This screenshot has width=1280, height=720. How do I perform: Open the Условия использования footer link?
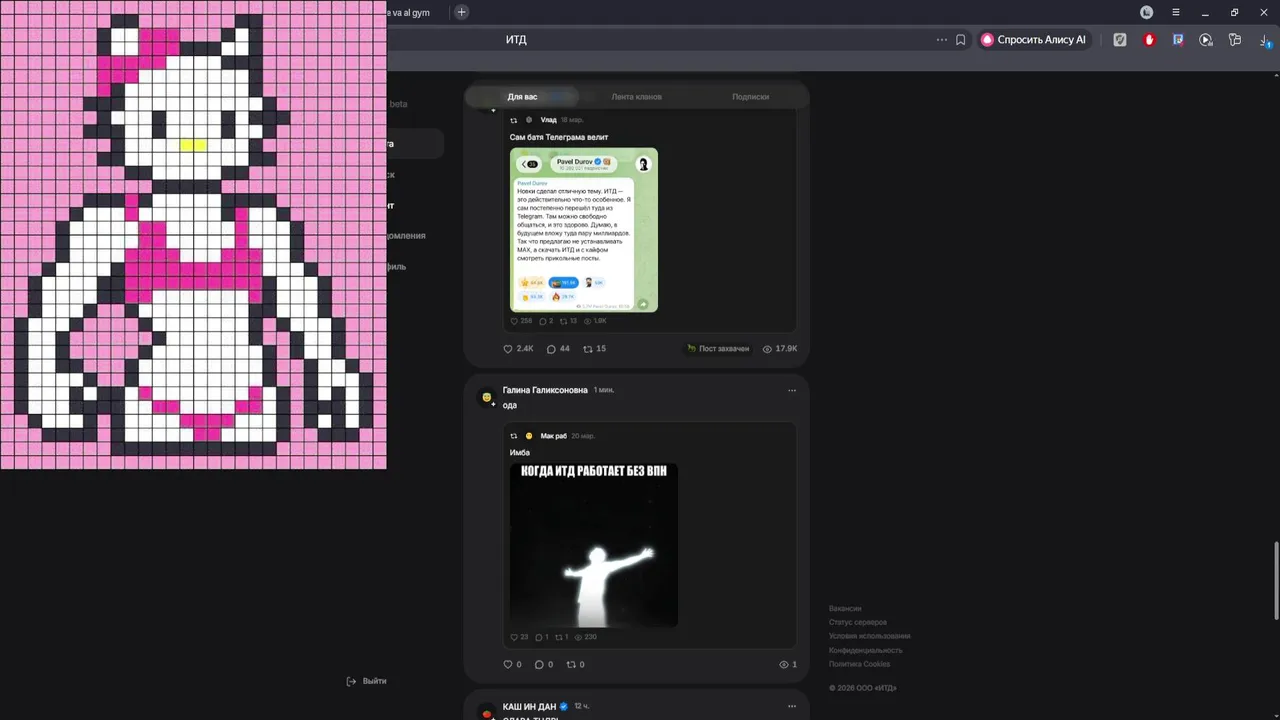(x=870, y=637)
